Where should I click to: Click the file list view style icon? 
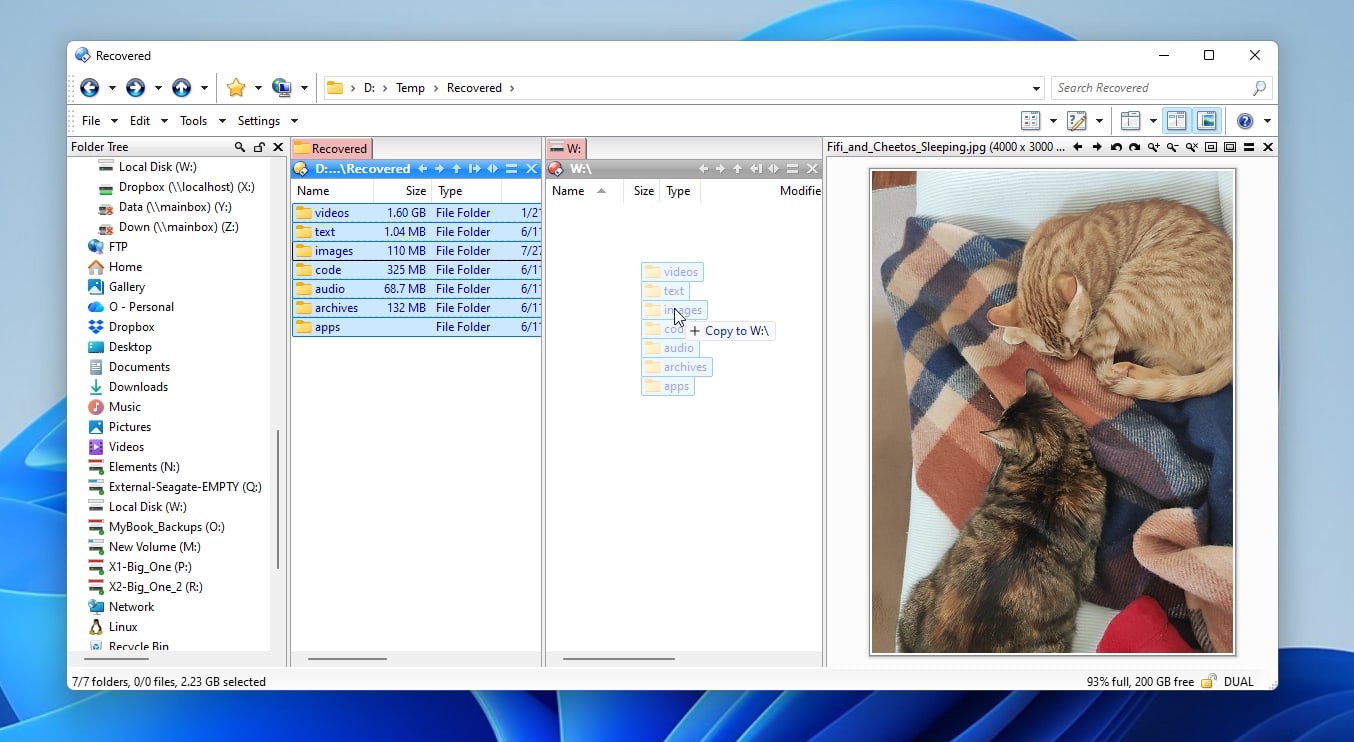1031,121
